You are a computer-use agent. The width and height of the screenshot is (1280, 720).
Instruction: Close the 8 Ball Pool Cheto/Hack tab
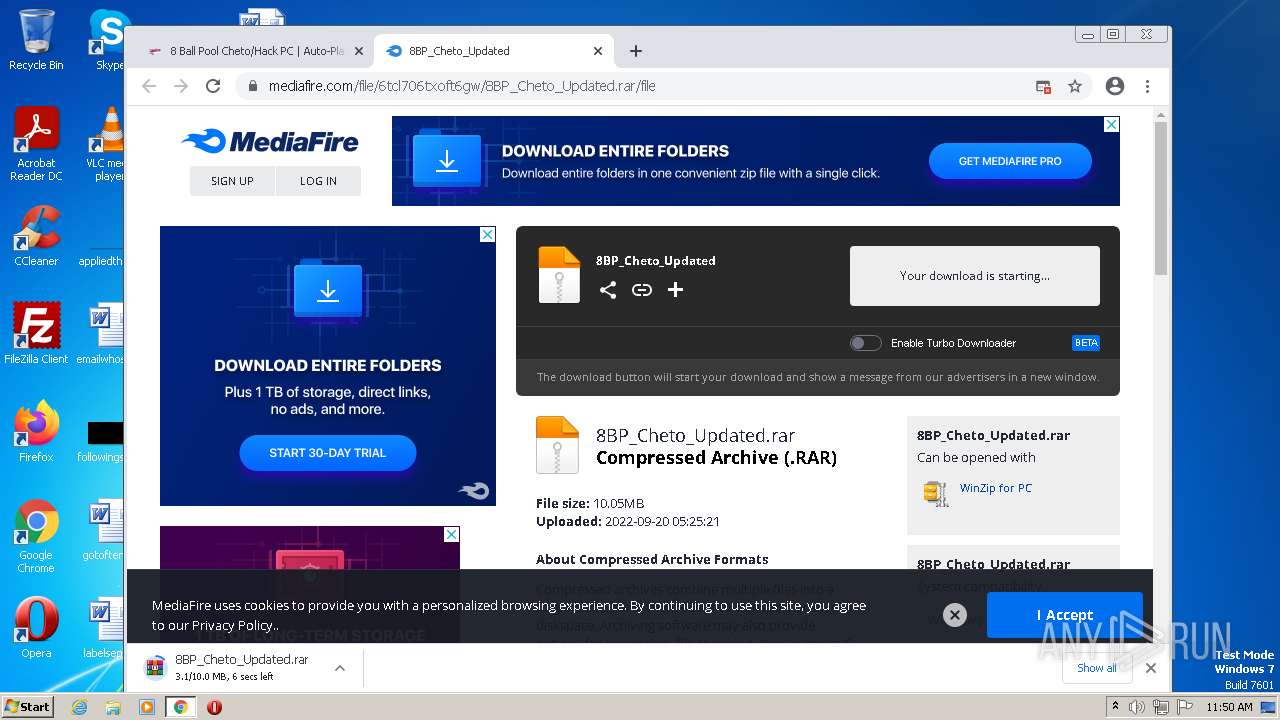coord(358,51)
